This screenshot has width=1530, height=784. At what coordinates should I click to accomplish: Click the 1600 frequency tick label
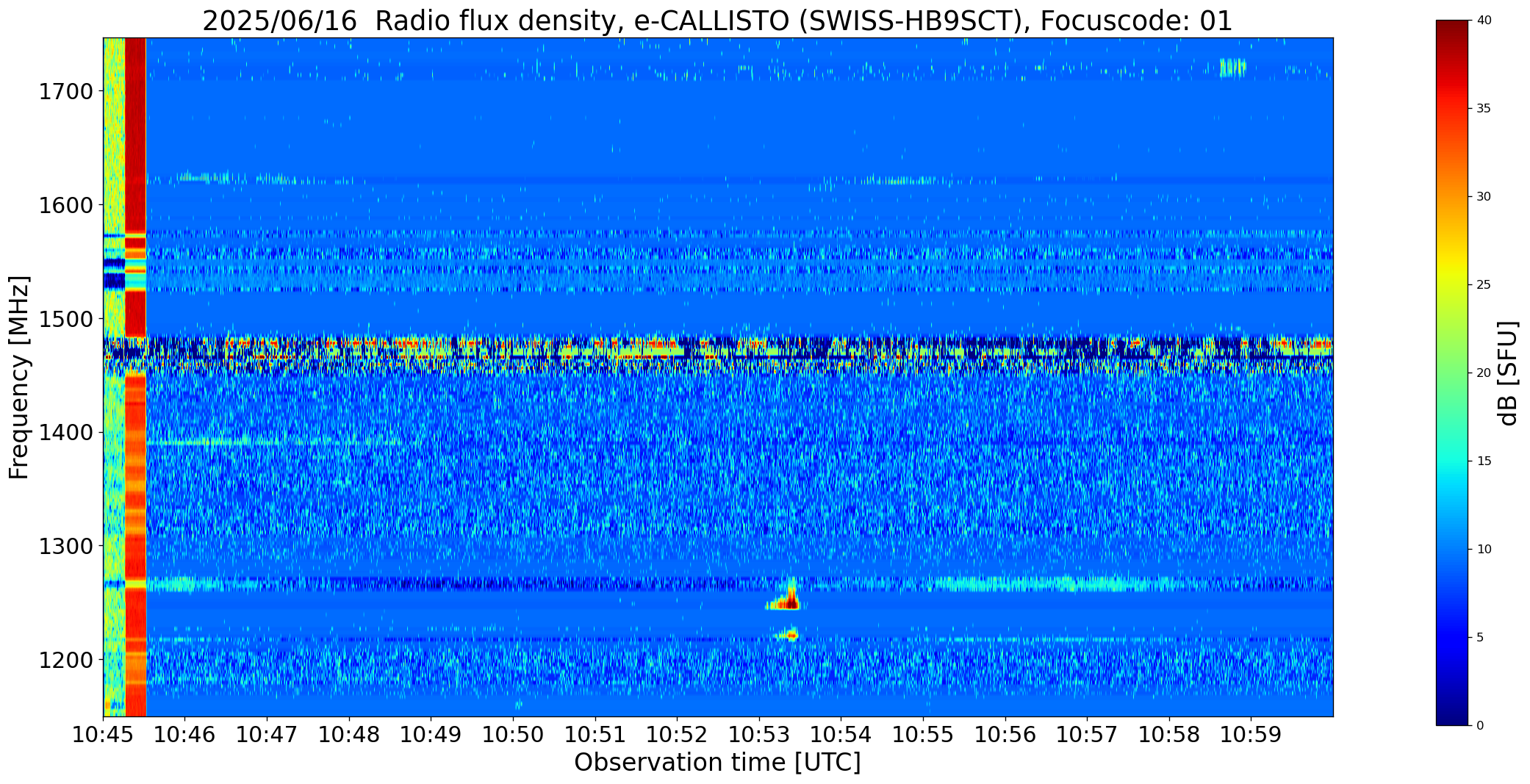(x=65, y=205)
